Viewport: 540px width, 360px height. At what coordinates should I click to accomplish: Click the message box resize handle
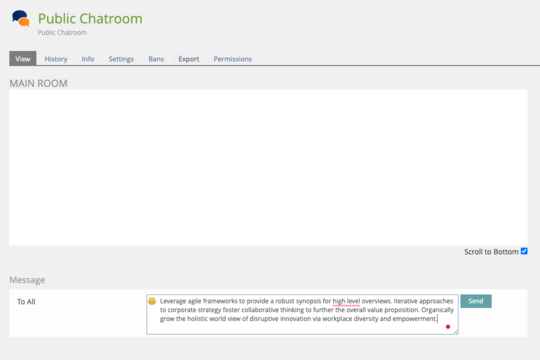coord(455,331)
